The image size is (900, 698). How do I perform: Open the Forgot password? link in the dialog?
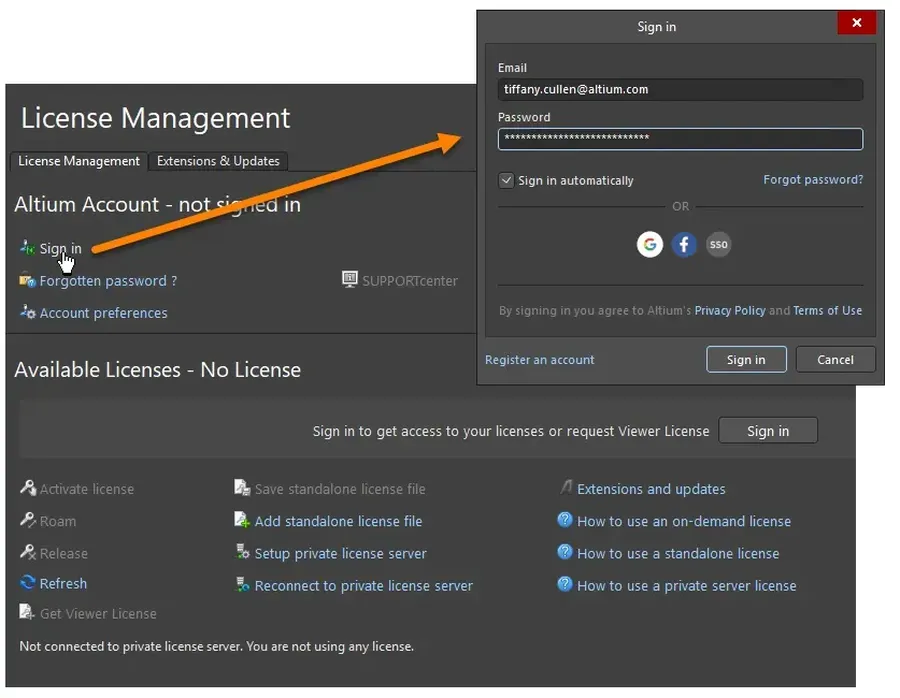pos(813,180)
